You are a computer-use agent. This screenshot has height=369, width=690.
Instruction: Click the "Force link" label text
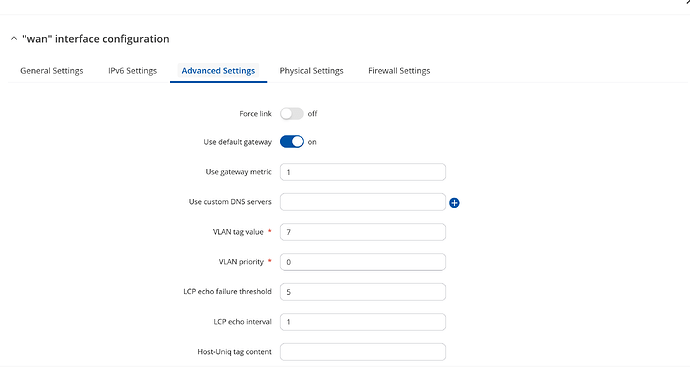pos(255,113)
